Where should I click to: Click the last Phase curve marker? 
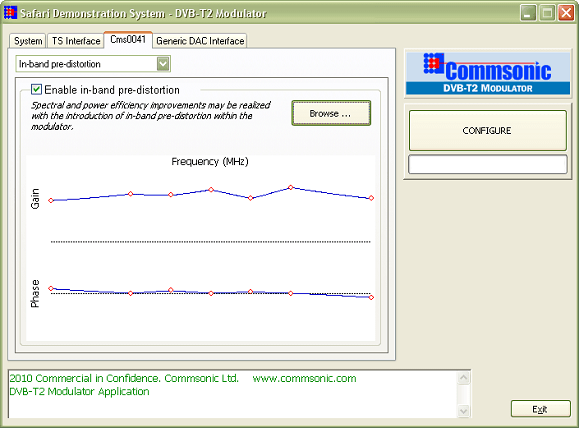(371, 297)
